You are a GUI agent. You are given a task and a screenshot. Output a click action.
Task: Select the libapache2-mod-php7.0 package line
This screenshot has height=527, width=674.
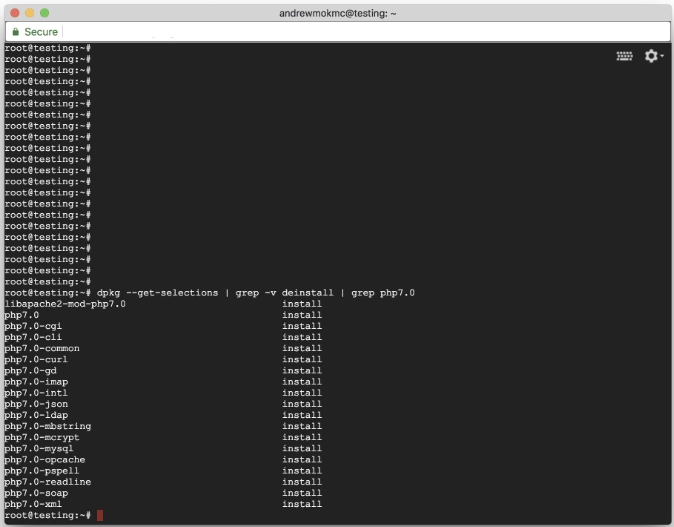coord(65,303)
